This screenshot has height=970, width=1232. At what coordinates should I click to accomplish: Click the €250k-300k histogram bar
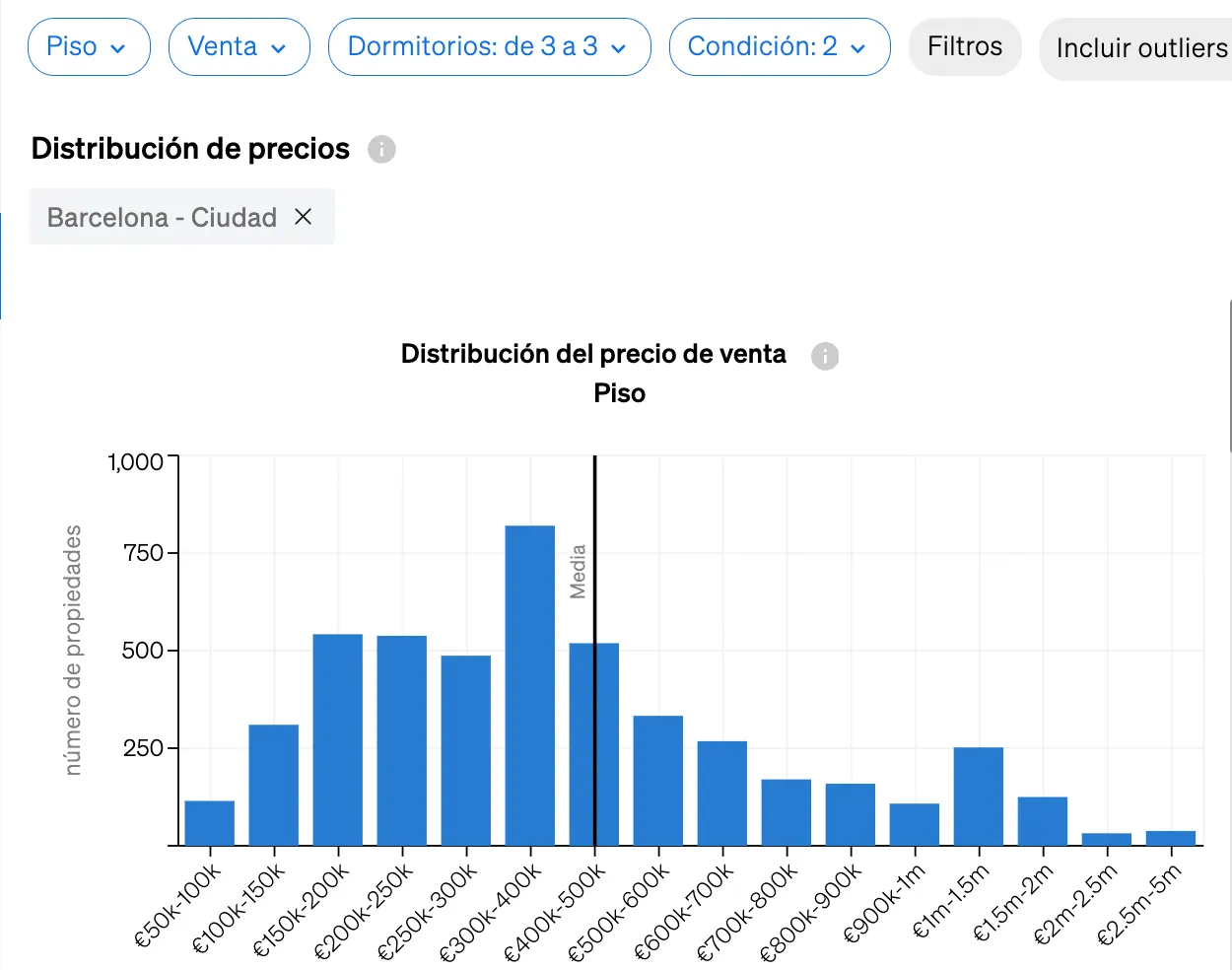tap(466, 750)
